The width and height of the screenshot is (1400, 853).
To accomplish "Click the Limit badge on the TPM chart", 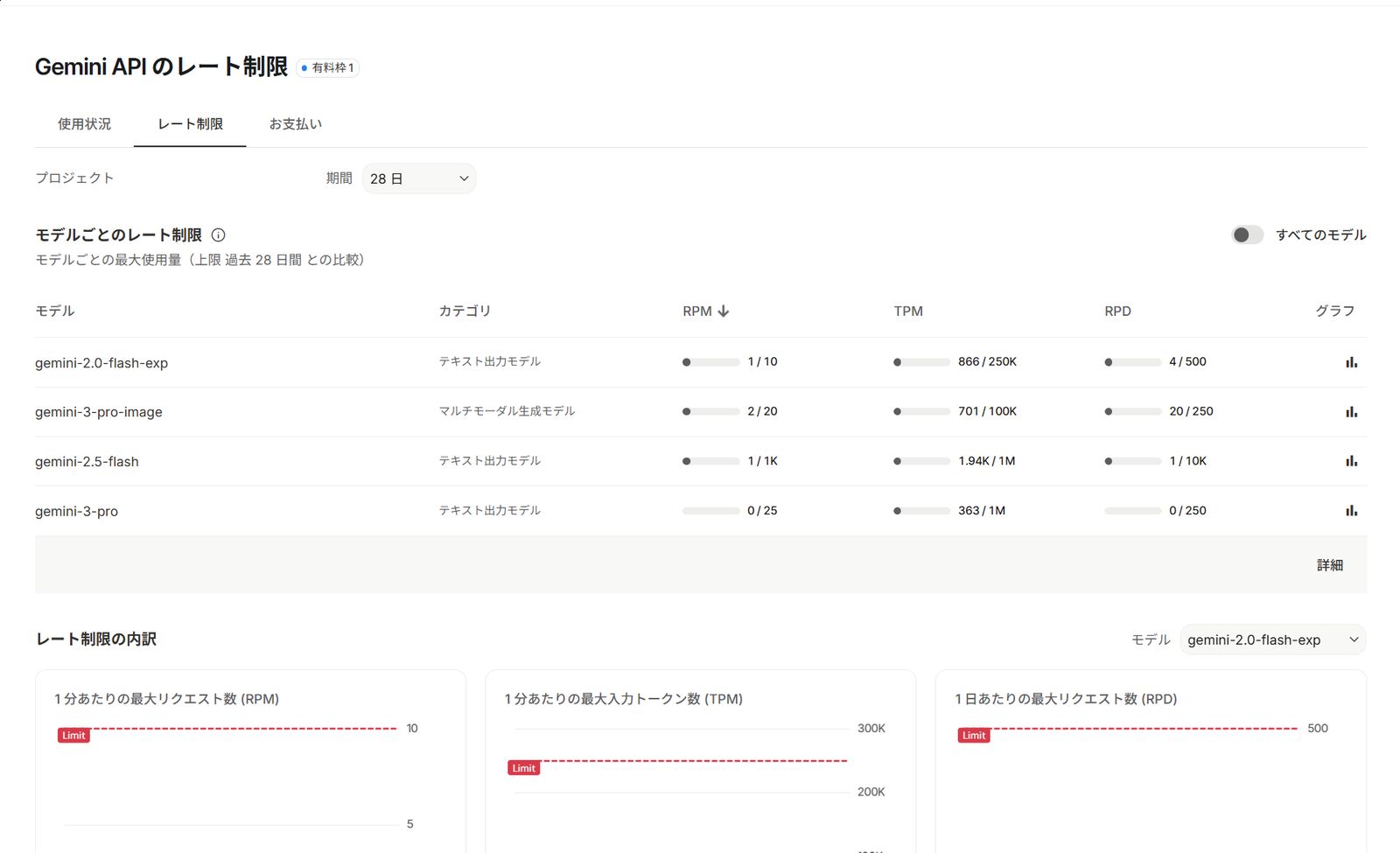I will (x=522, y=767).
